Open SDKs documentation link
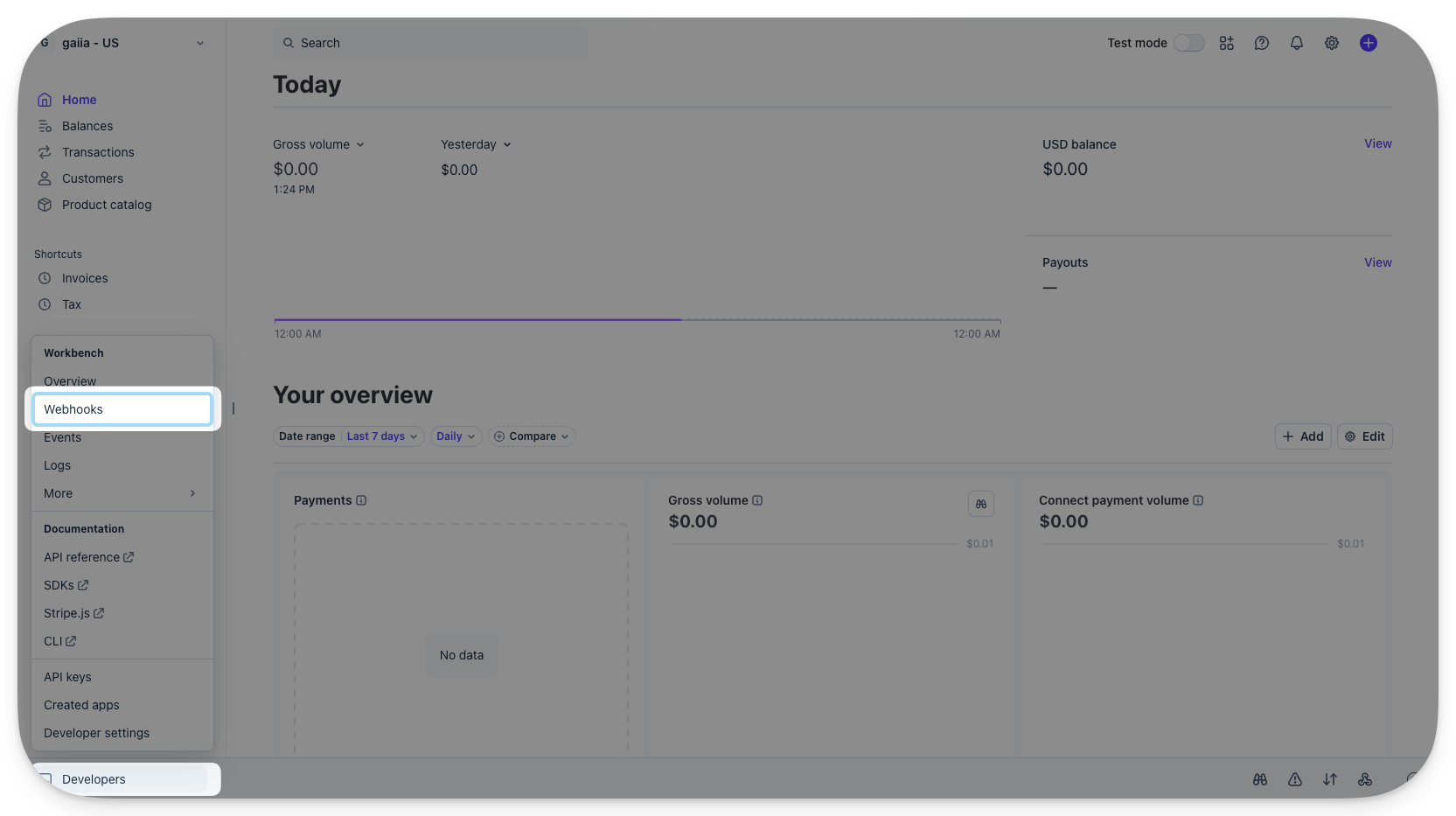Image resolution: width=1456 pixels, height=816 pixels. (x=66, y=585)
